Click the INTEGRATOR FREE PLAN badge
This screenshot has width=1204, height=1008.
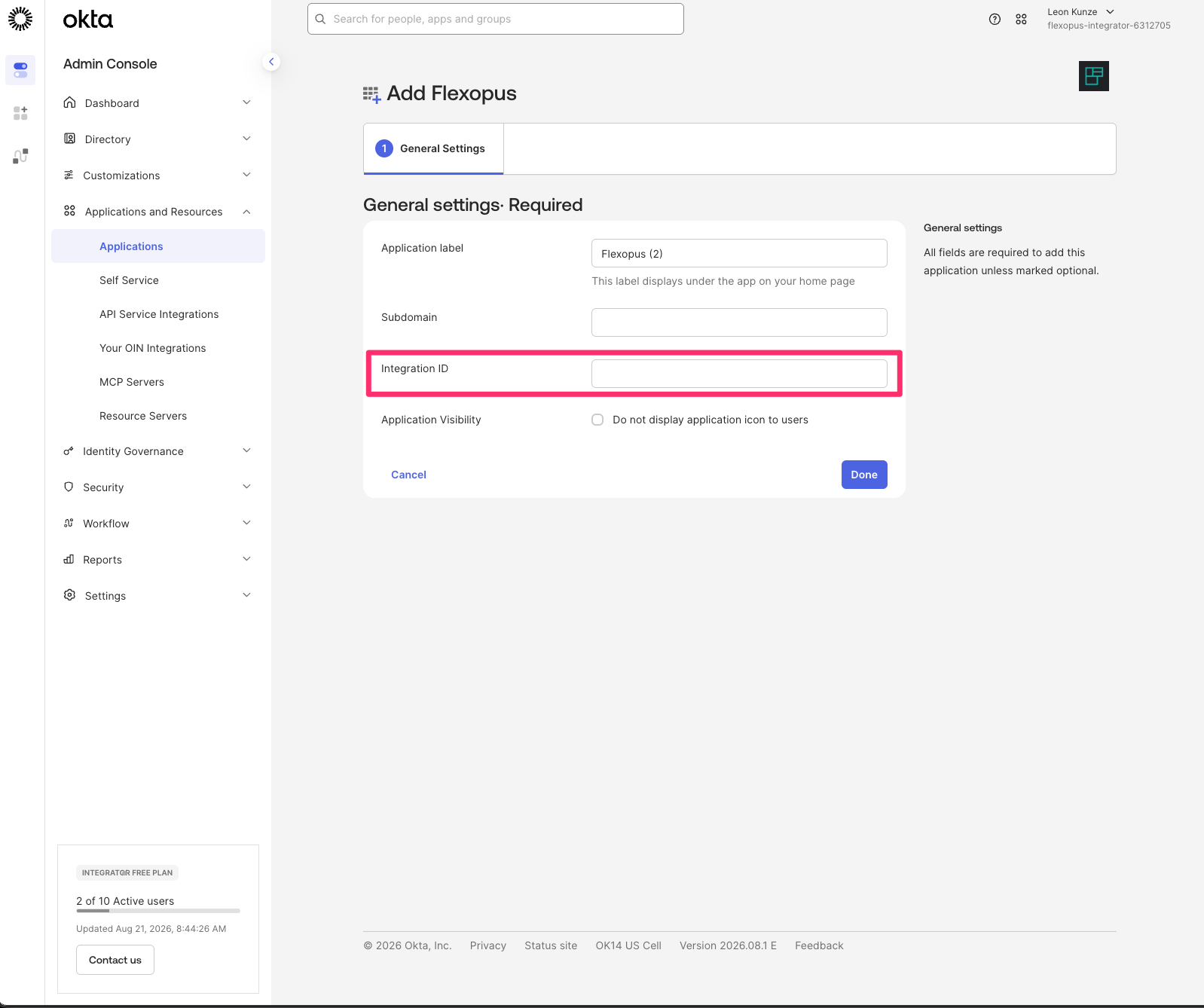pos(127,872)
